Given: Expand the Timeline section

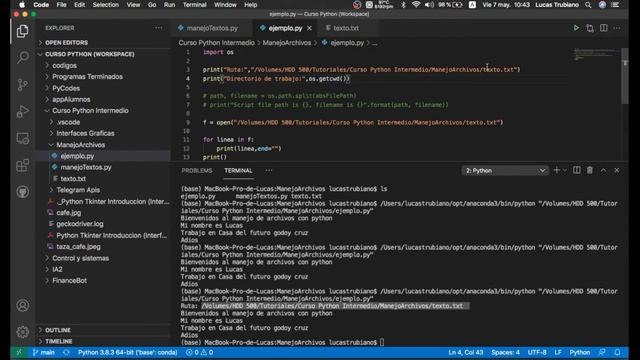Looking at the screenshot, I should coord(58,341).
